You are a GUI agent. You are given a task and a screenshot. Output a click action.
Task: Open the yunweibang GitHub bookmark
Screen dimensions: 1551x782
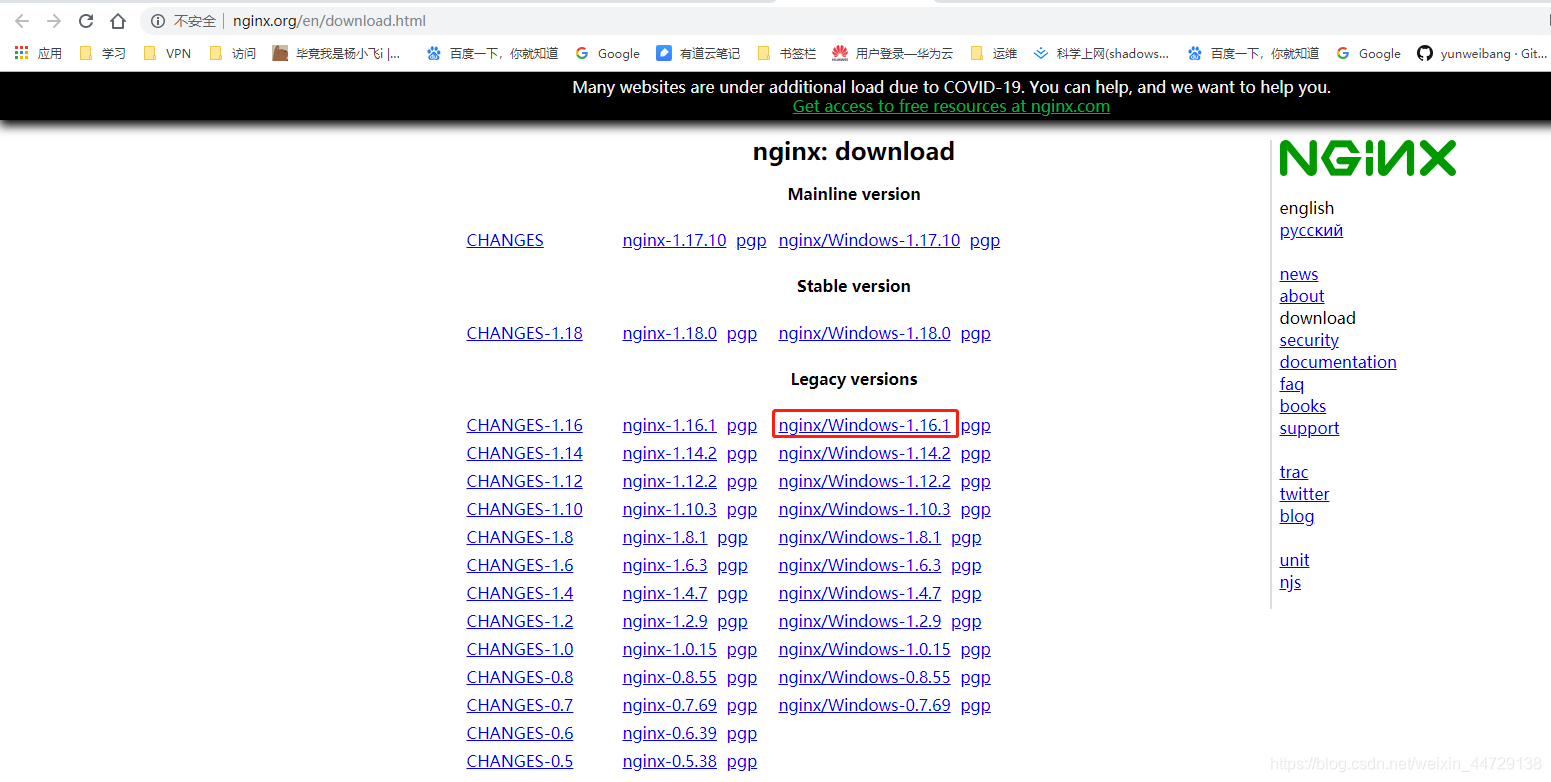[1482, 53]
